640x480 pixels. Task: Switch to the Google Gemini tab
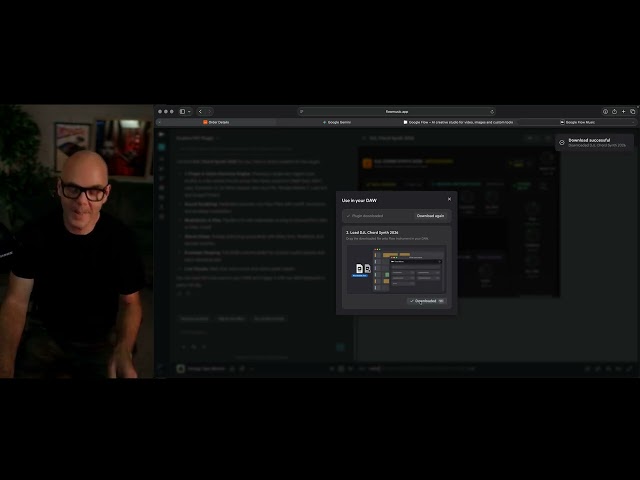[x=337, y=122]
